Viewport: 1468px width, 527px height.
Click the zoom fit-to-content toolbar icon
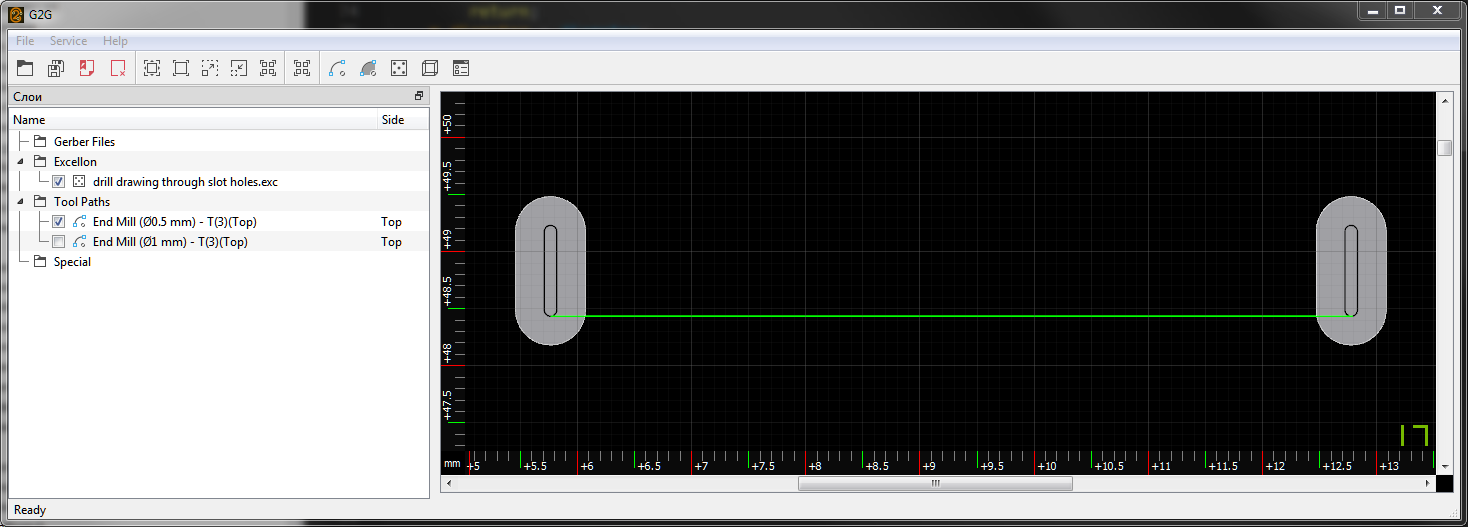coord(152,68)
